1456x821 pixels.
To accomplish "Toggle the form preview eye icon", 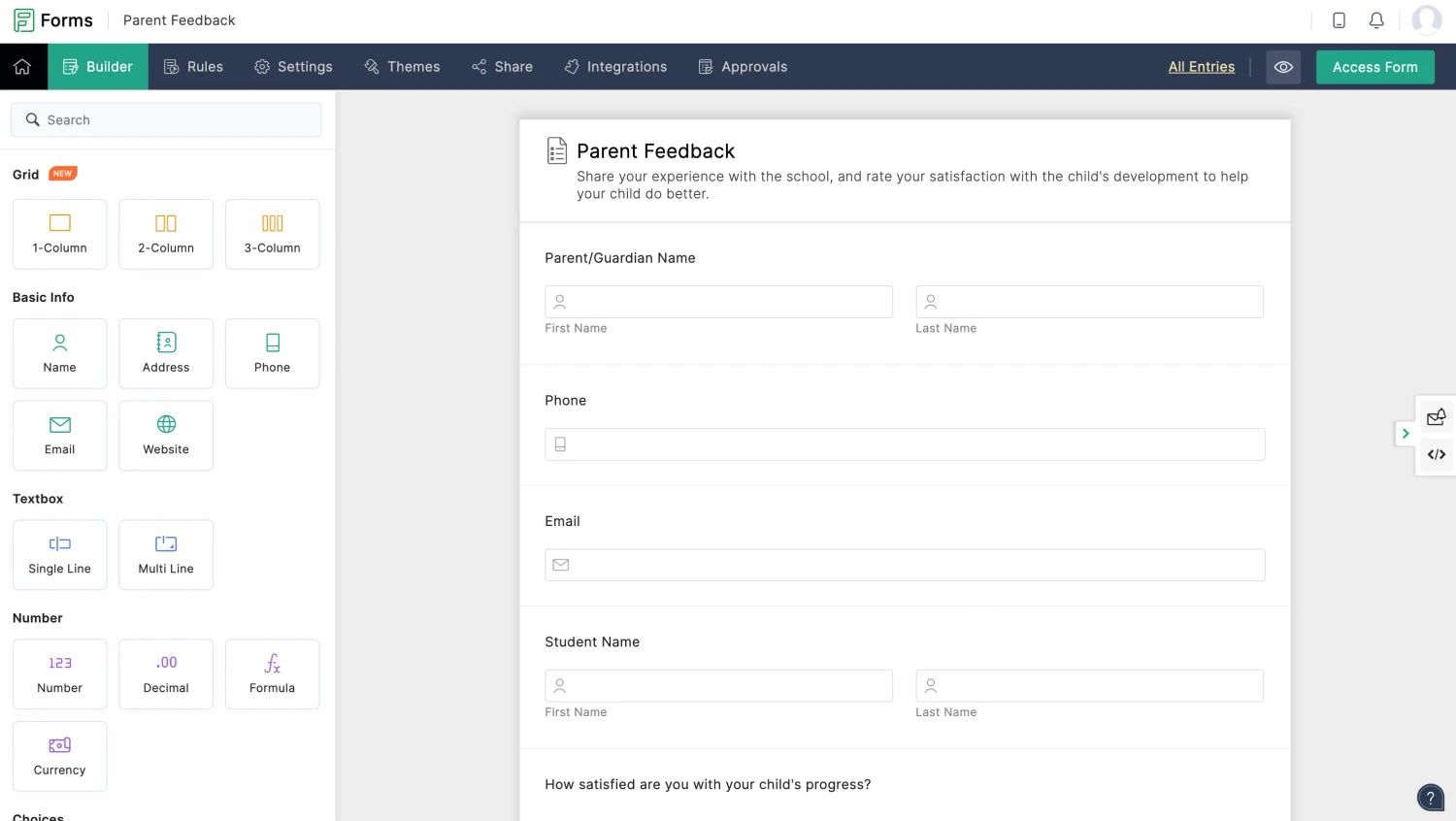I will 1283,67.
